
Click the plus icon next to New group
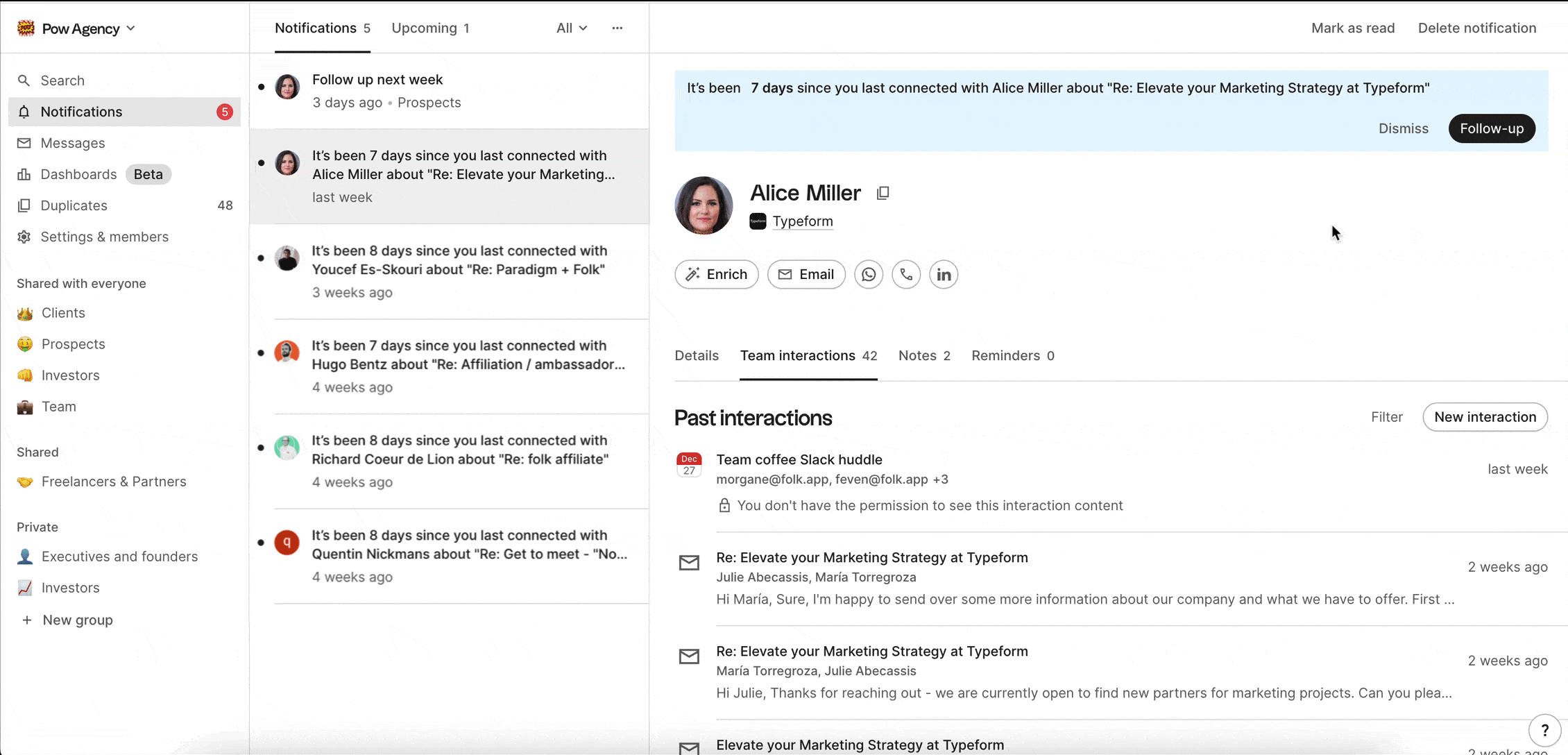[26, 620]
